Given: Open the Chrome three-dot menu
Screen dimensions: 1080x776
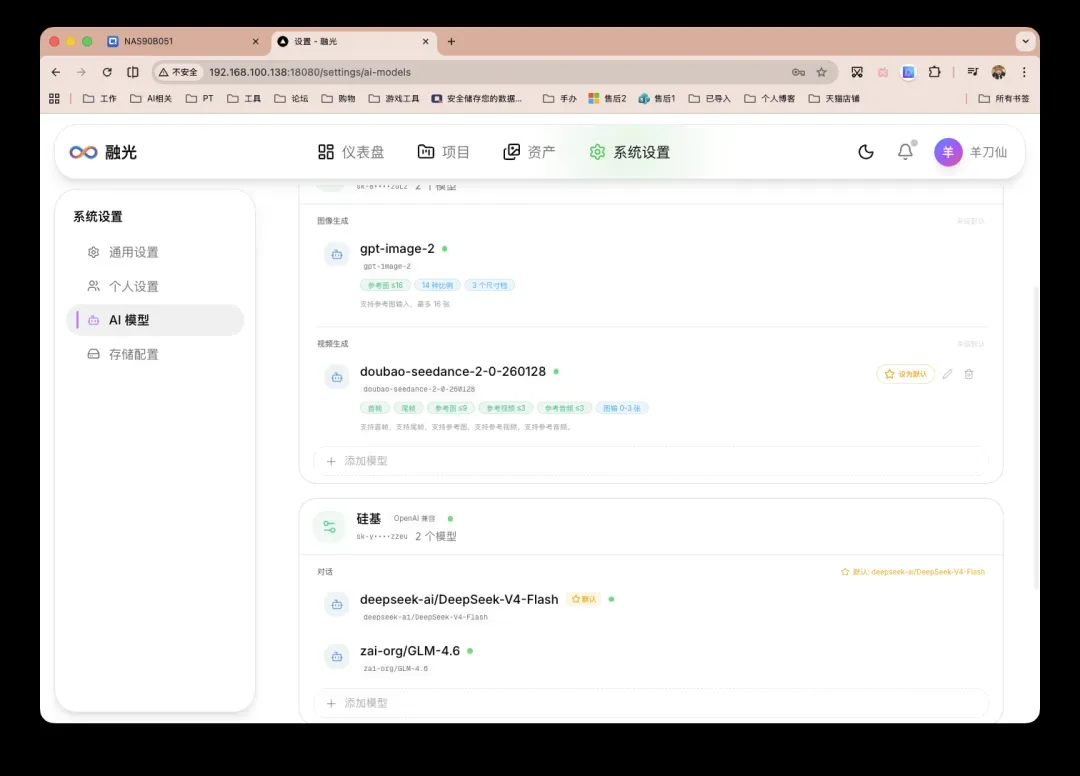Looking at the screenshot, I should point(1024,72).
